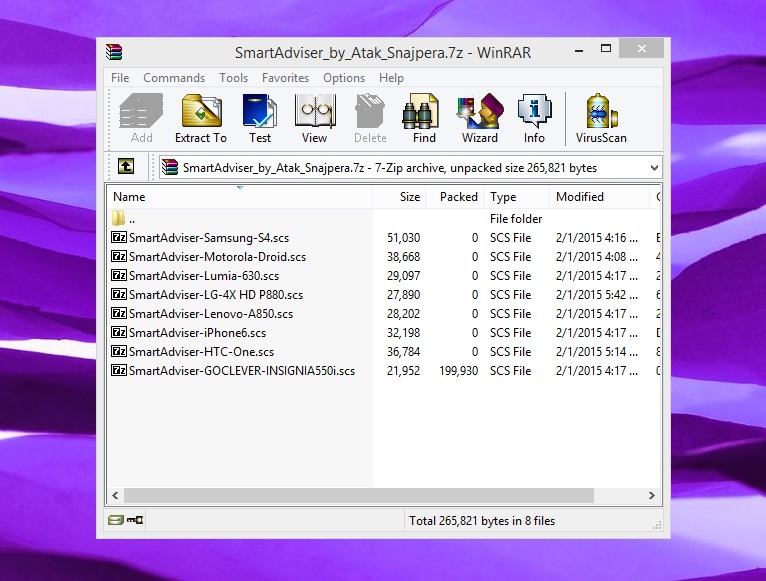Select the parent folder '..' icon

(x=119, y=218)
